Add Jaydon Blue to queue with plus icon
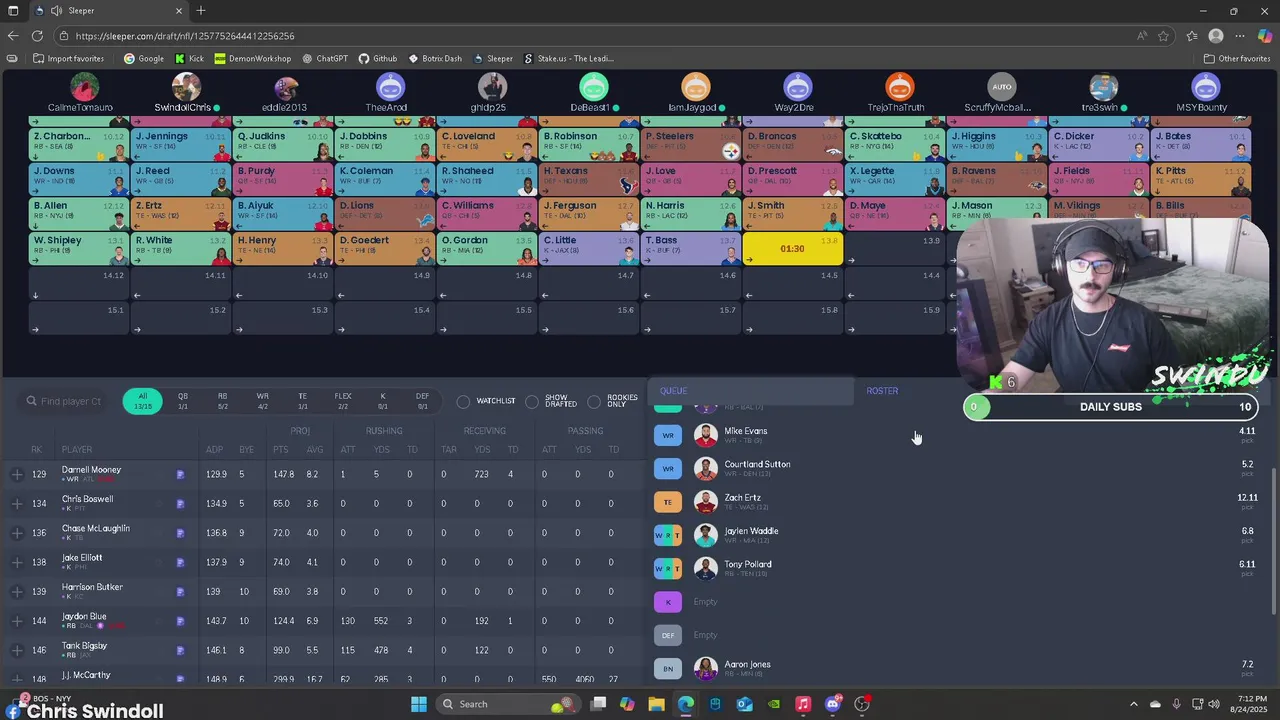 pos(17,621)
